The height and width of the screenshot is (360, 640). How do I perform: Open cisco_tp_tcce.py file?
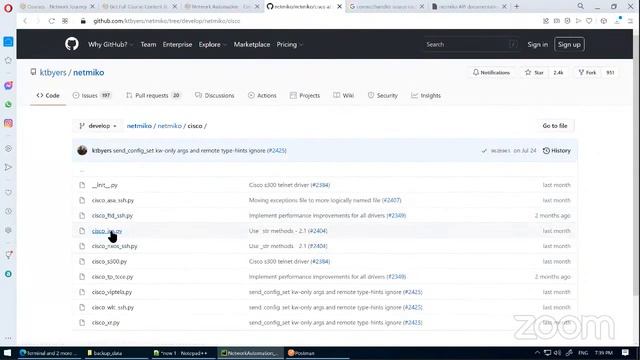113,277
